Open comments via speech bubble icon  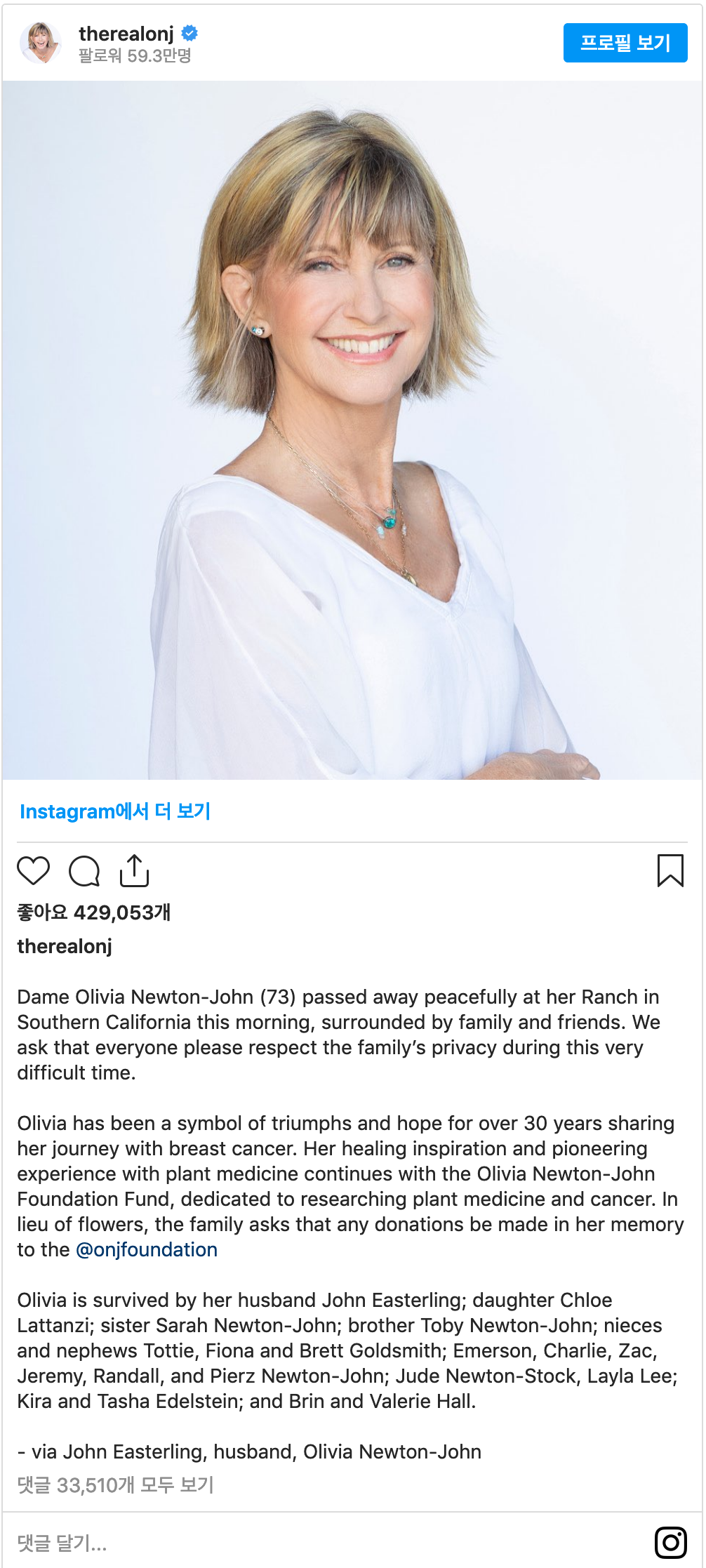[84, 871]
